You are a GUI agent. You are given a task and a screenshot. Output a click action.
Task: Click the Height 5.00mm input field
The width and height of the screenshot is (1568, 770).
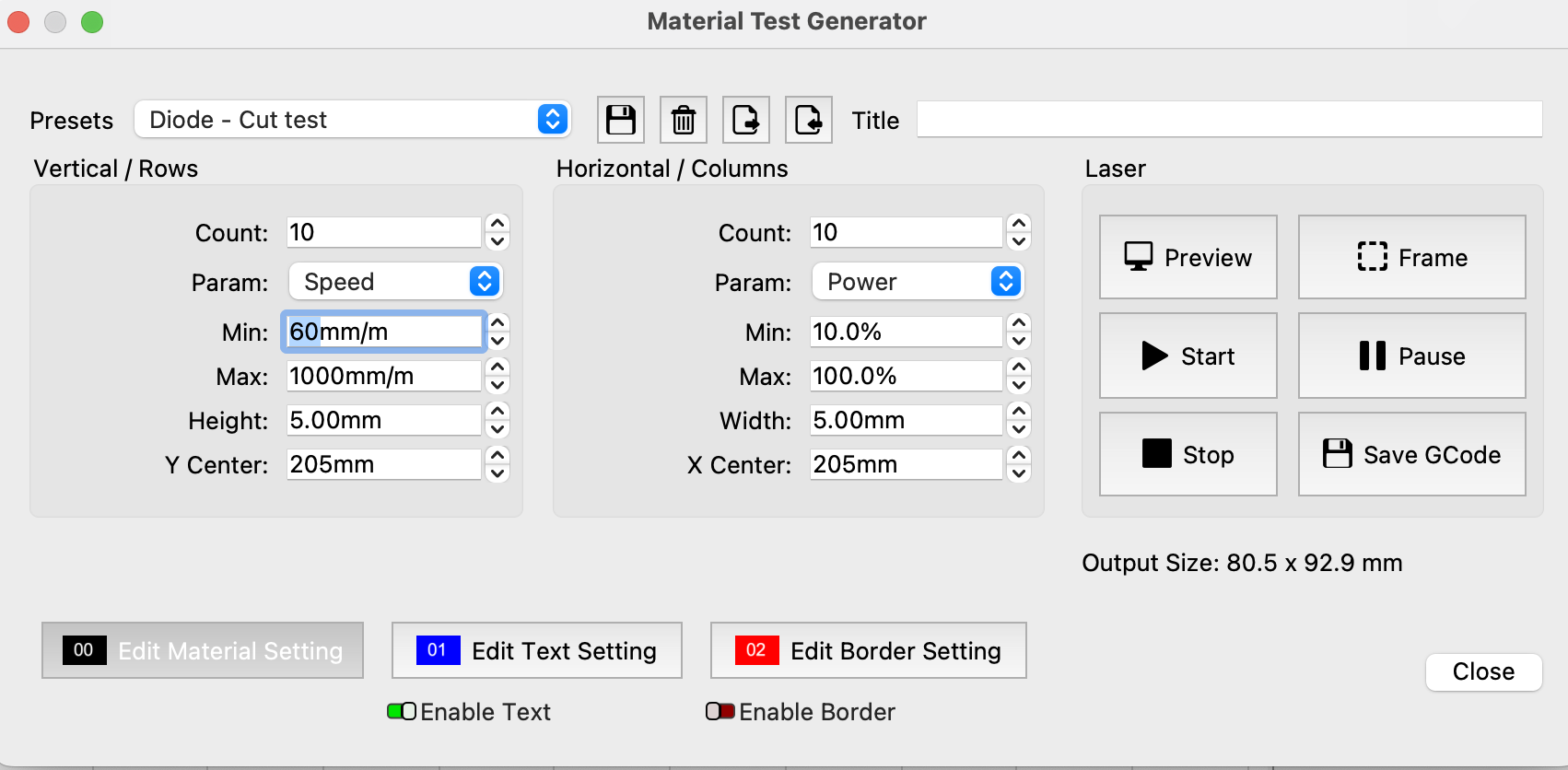[384, 420]
